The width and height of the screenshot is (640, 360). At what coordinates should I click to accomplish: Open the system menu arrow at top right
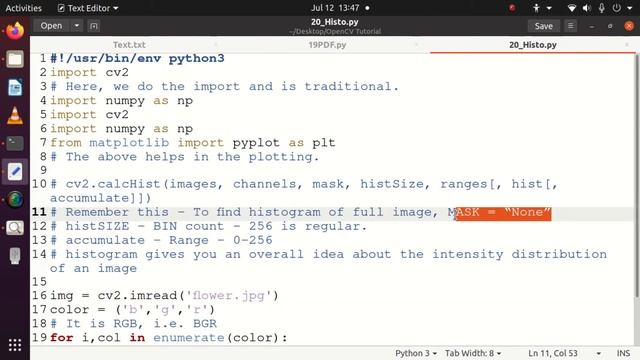pyautogui.click(x=630, y=8)
